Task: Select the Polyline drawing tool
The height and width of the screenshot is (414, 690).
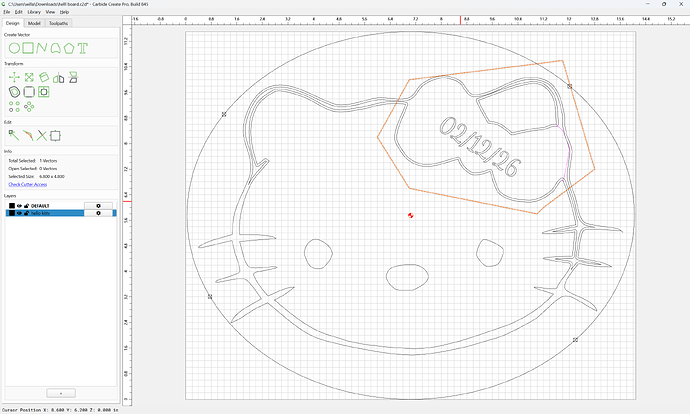Action: coord(42,48)
